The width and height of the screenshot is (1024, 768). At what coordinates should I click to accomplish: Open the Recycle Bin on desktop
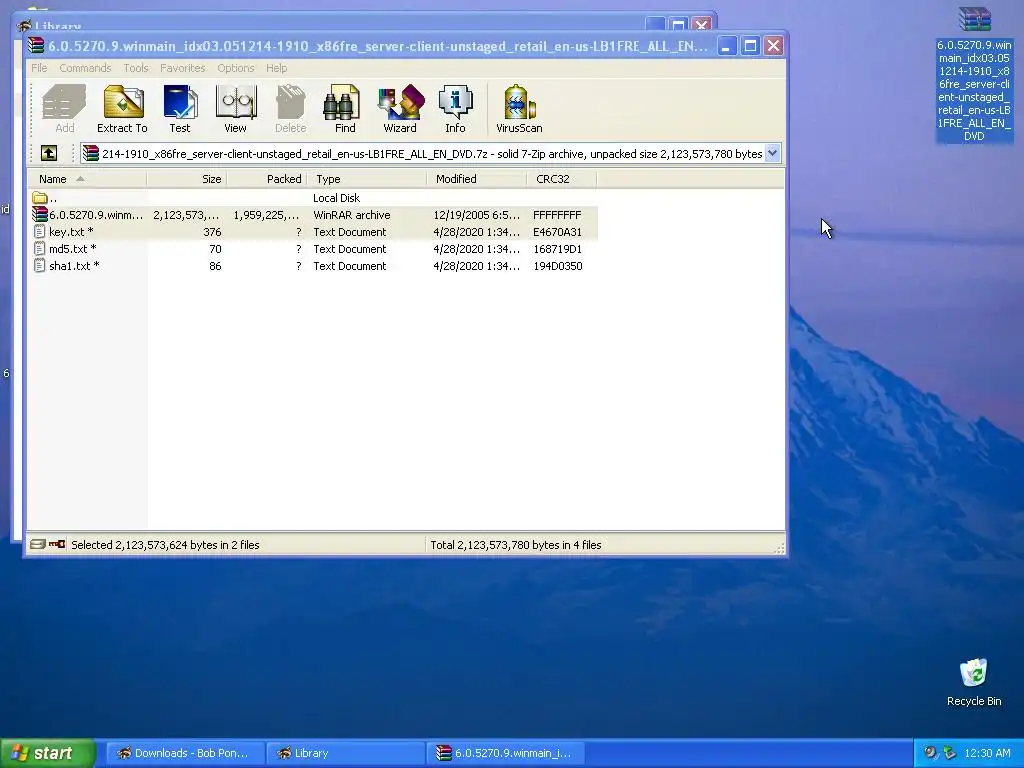point(974,682)
